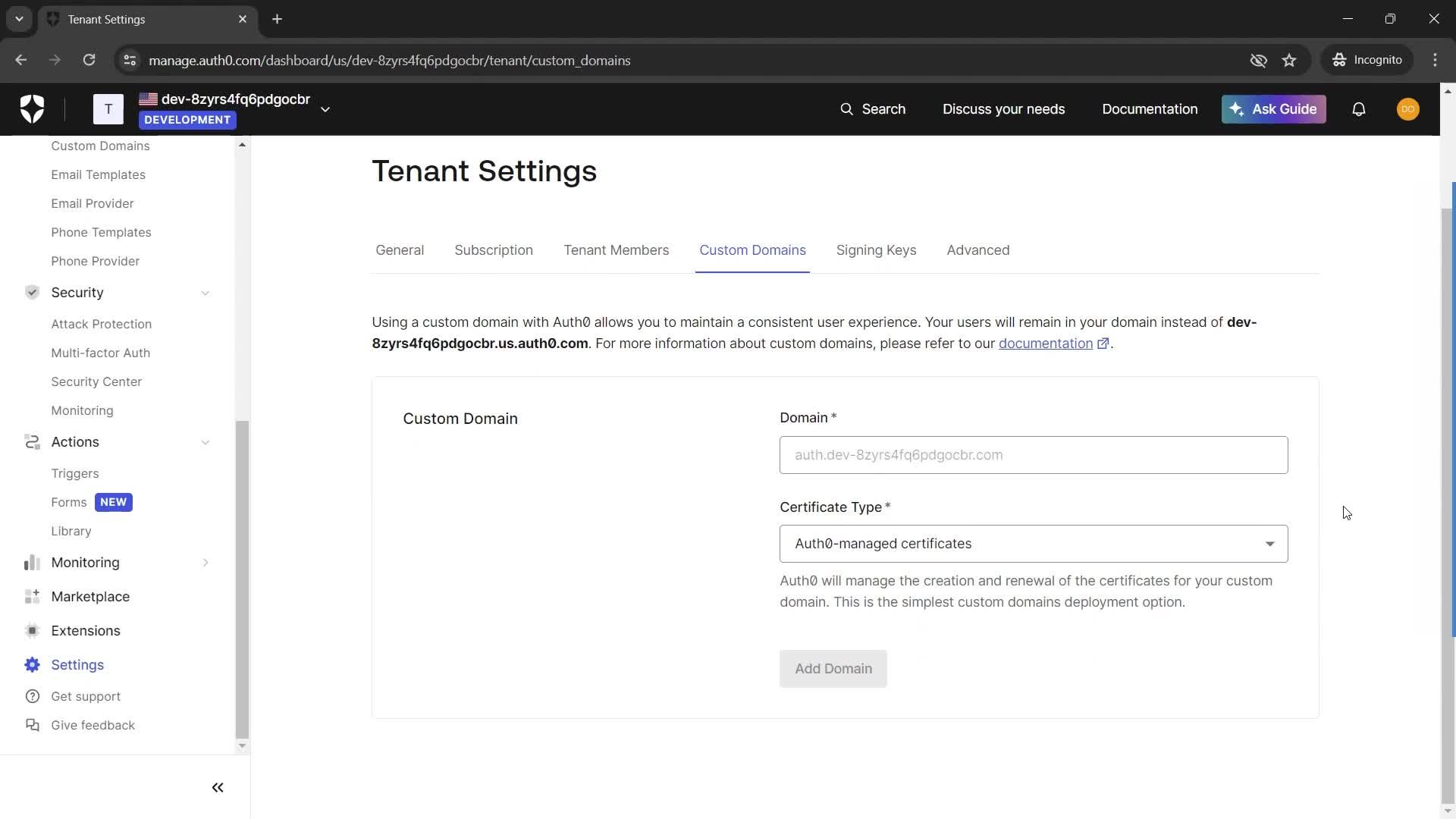Open the Documentation link in header
This screenshot has width=1456, height=819.
[x=1150, y=109]
